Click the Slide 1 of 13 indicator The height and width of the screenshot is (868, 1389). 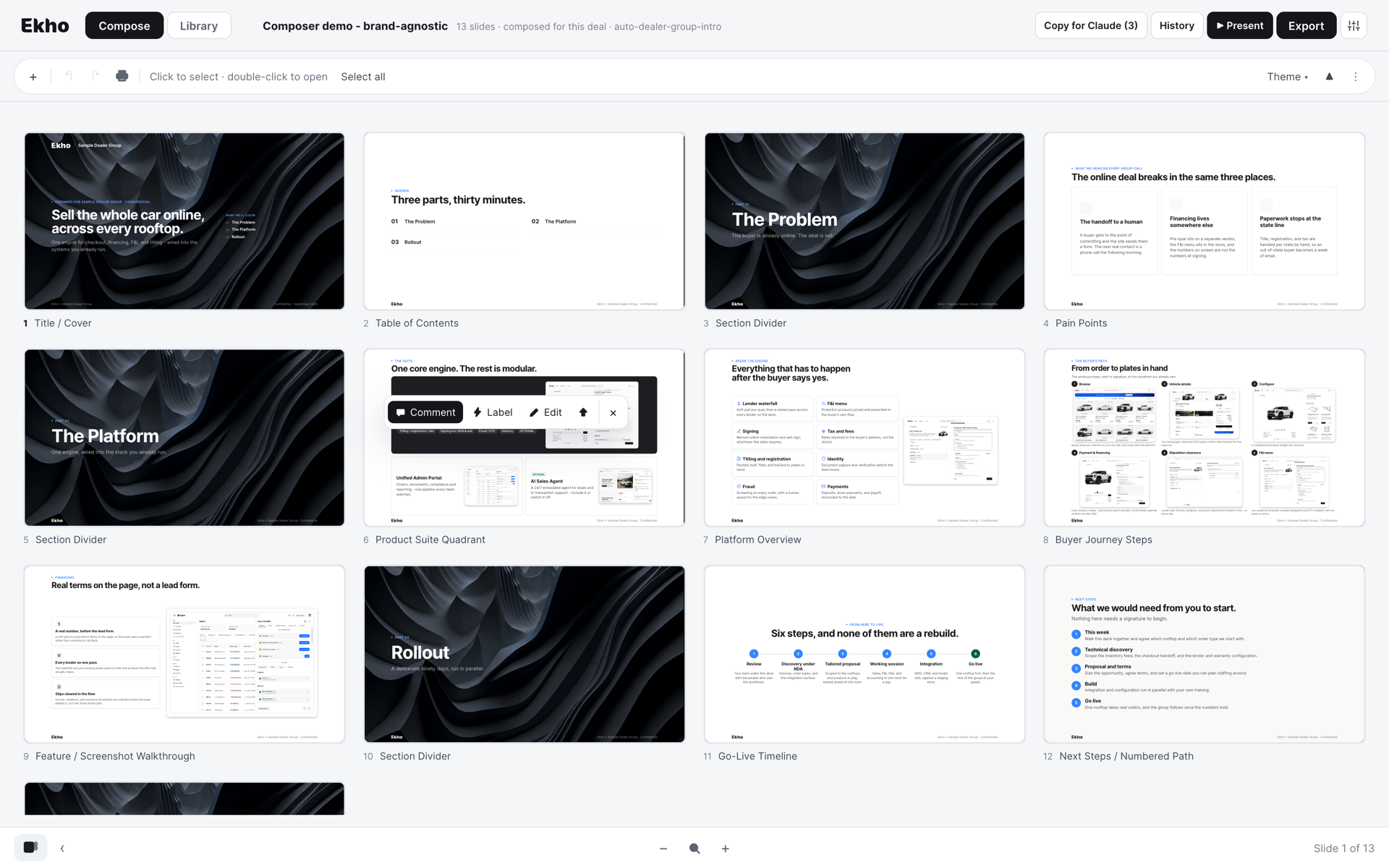(x=1343, y=848)
